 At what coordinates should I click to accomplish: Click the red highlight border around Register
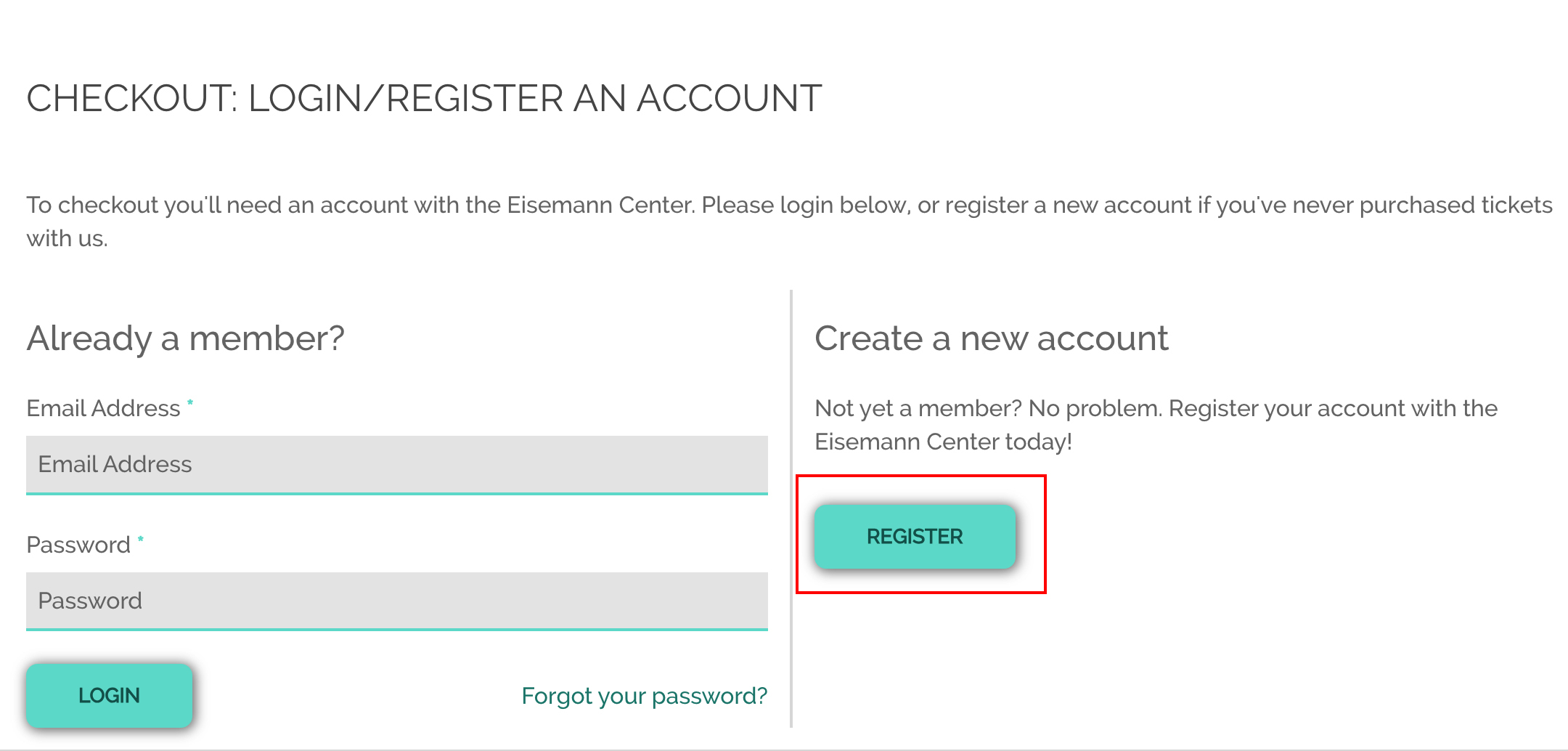coord(1045,535)
